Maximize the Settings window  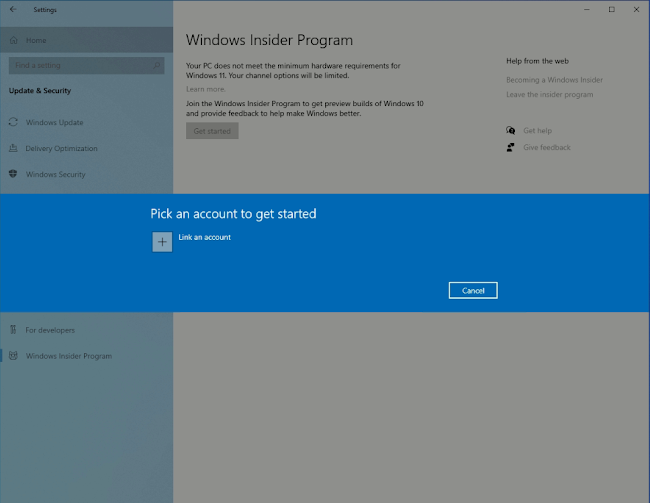[x=611, y=10]
